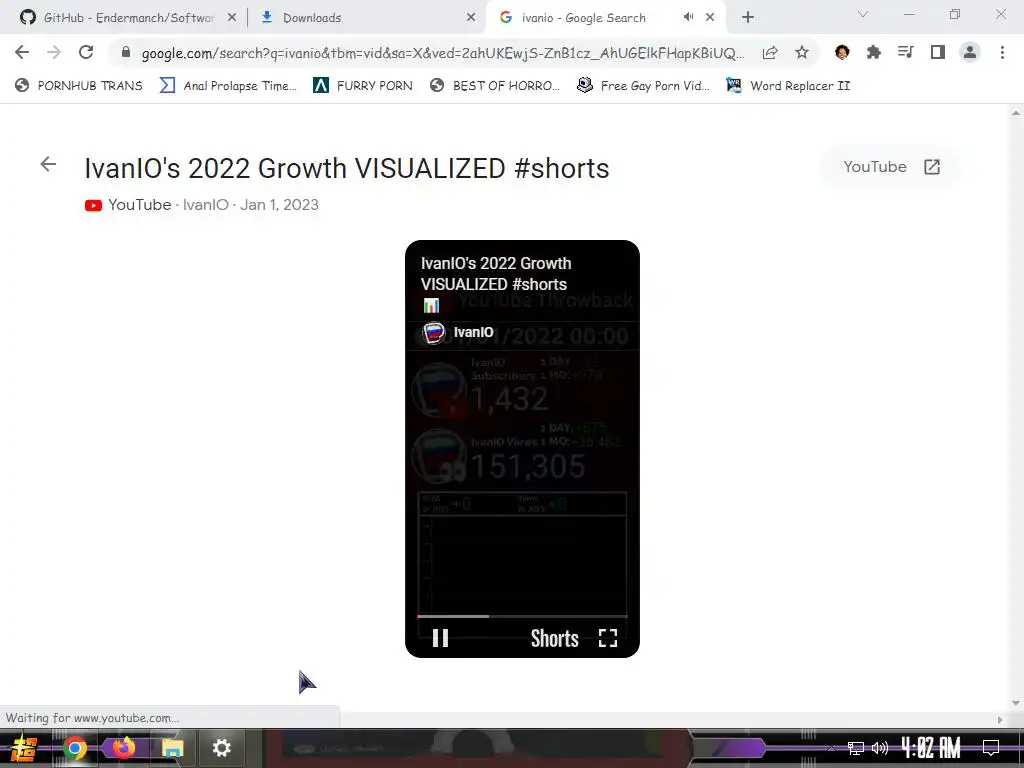
Task: Switch to the Downloads tab
Action: pos(368,18)
